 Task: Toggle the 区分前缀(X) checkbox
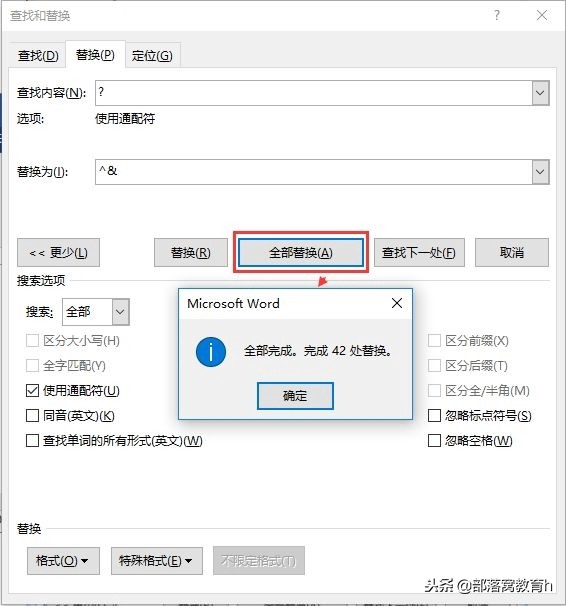(434, 341)
